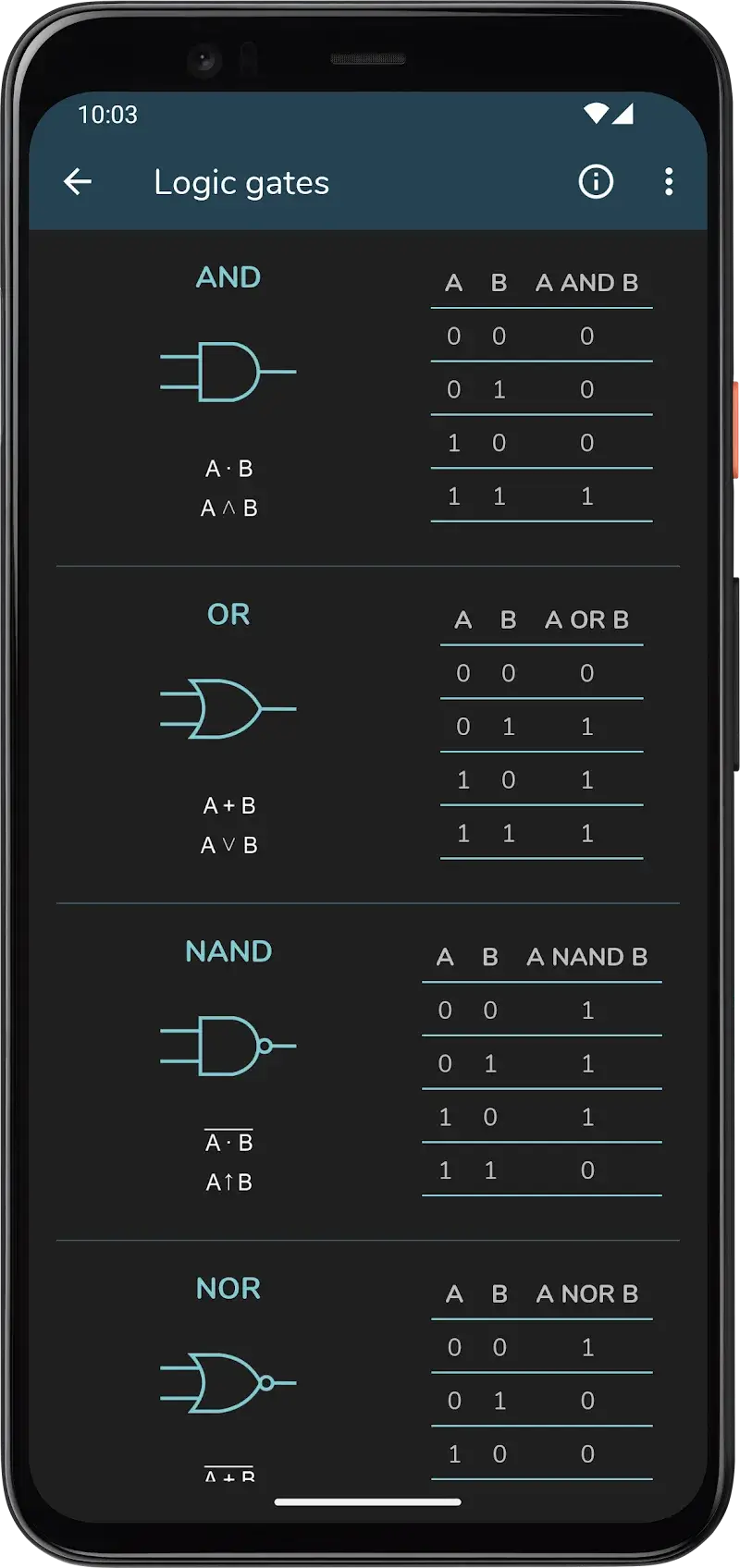Viewport: 740px width, 1568px height.
Task: Click the formula A · B under the AND gate
Action: point(228,469)
